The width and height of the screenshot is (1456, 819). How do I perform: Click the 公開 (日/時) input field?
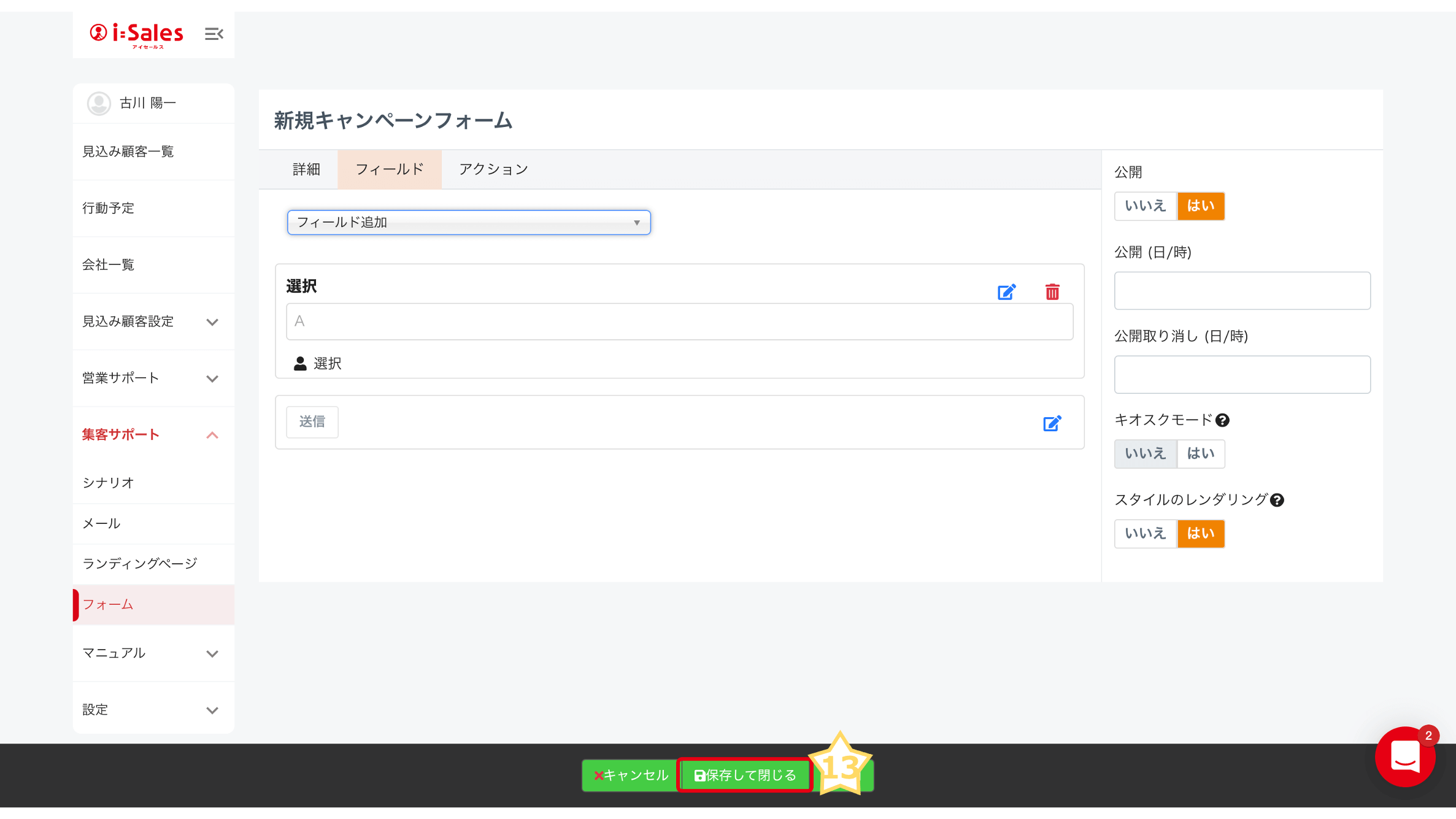(x=1242, y=291)
